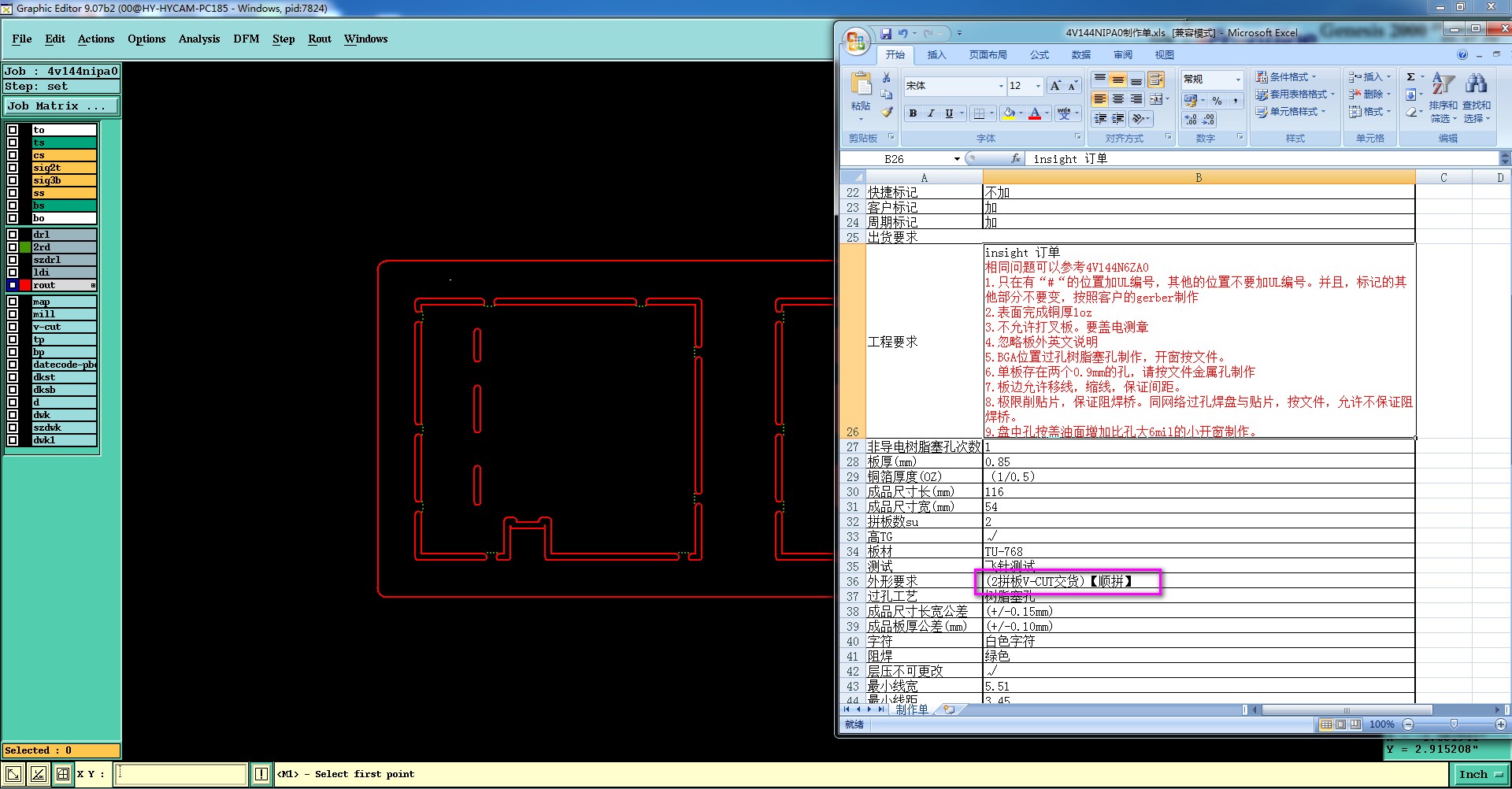Toggle display of the 'mill' layer
The width and height of the screenshot is (1512, 789).
13,314
